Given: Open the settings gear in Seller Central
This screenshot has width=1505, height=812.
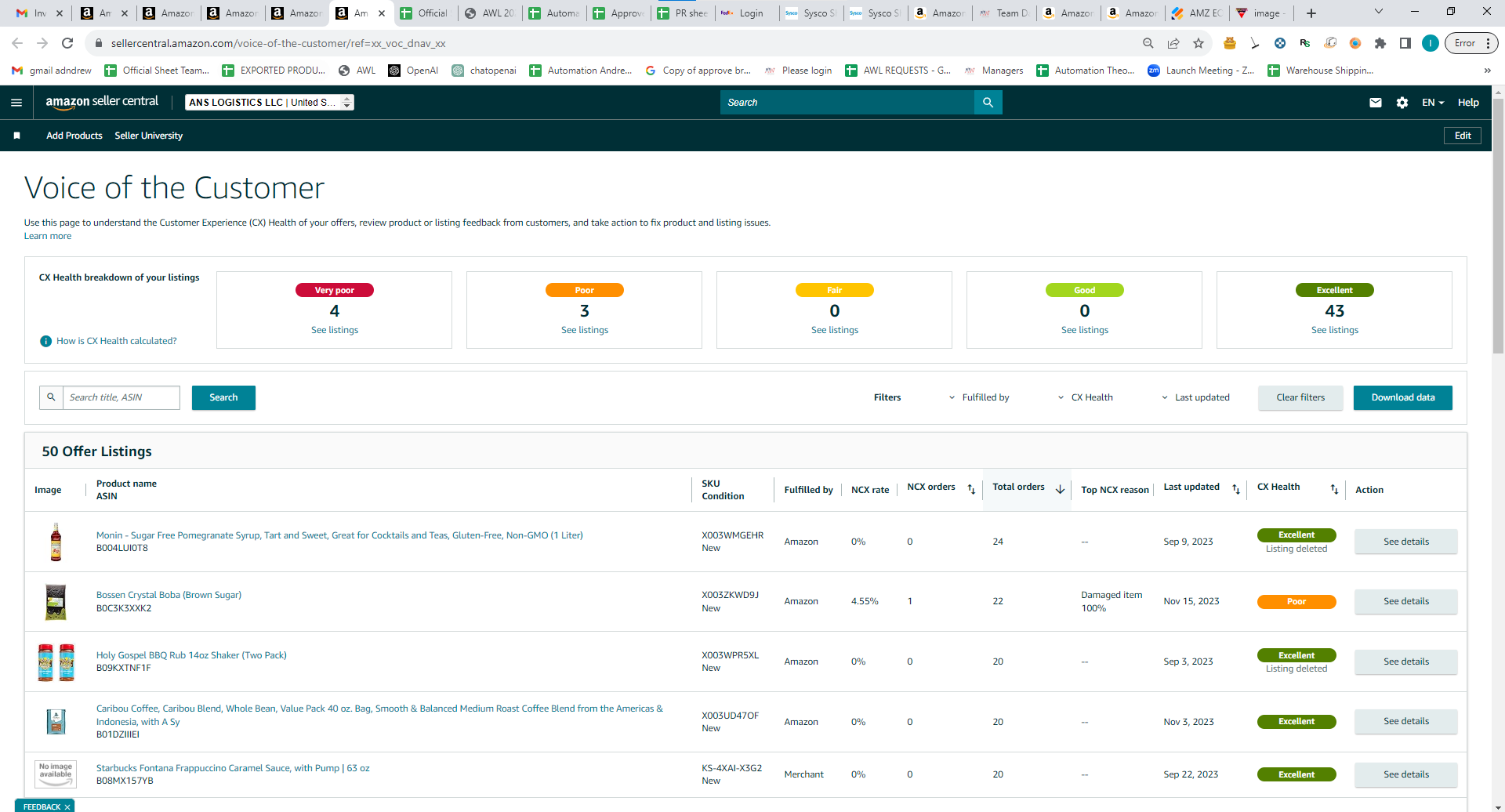Looking at the screenshot, I should coord(1402,103).
